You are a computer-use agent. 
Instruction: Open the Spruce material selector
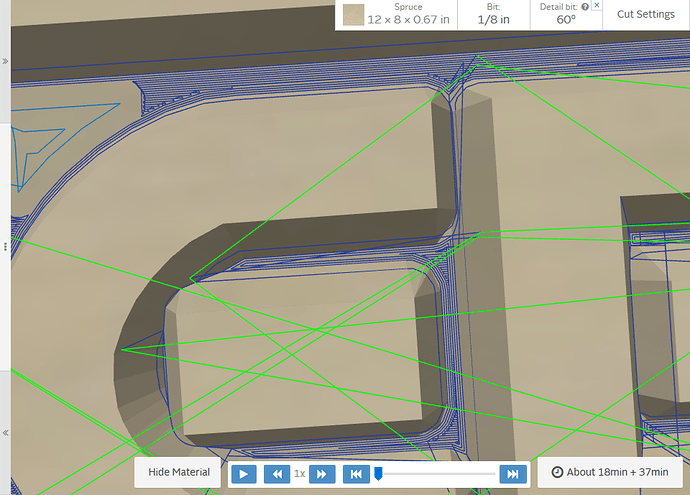pos(396,14)
